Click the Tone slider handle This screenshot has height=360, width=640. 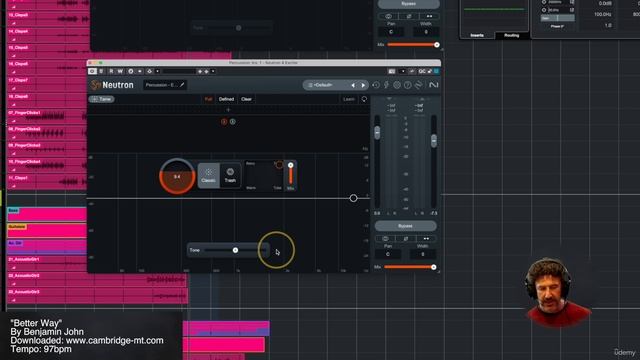coord(235,250)
